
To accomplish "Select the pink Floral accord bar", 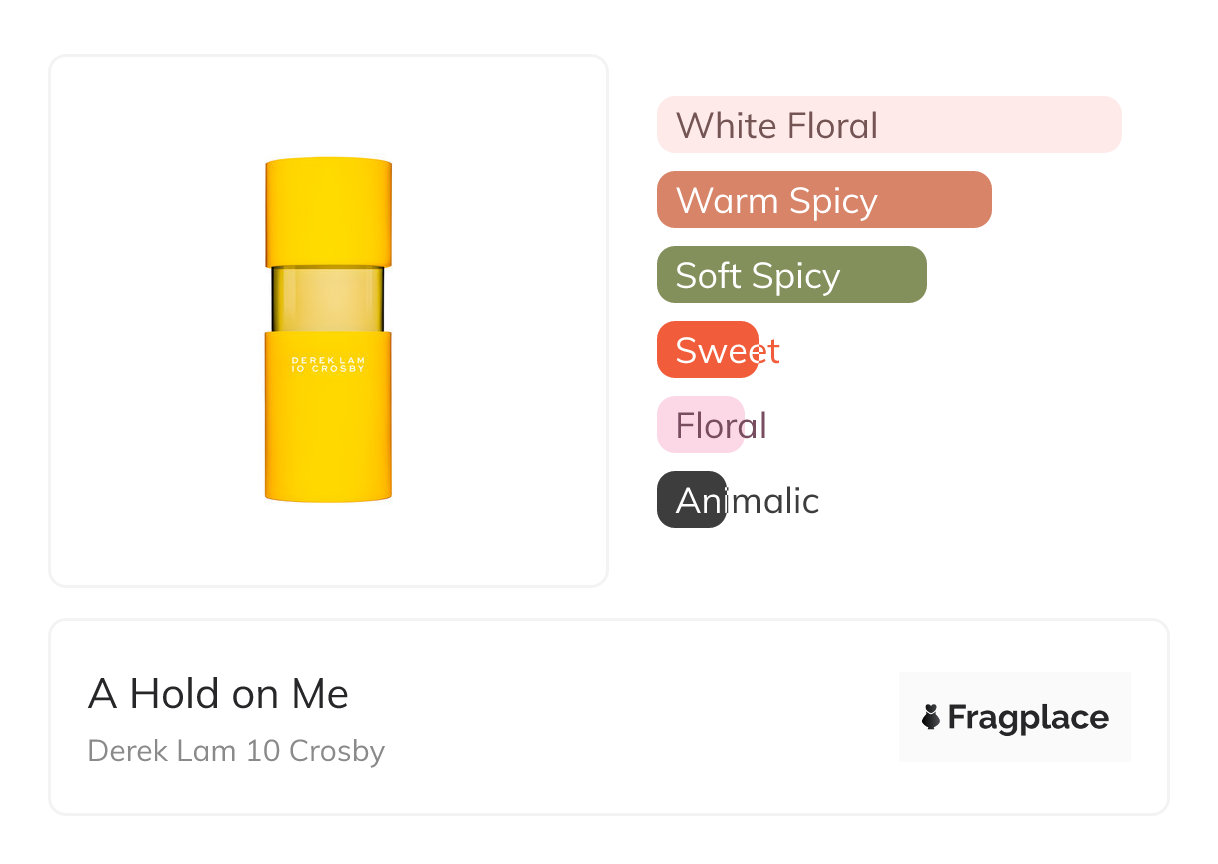I will [700, 425].
